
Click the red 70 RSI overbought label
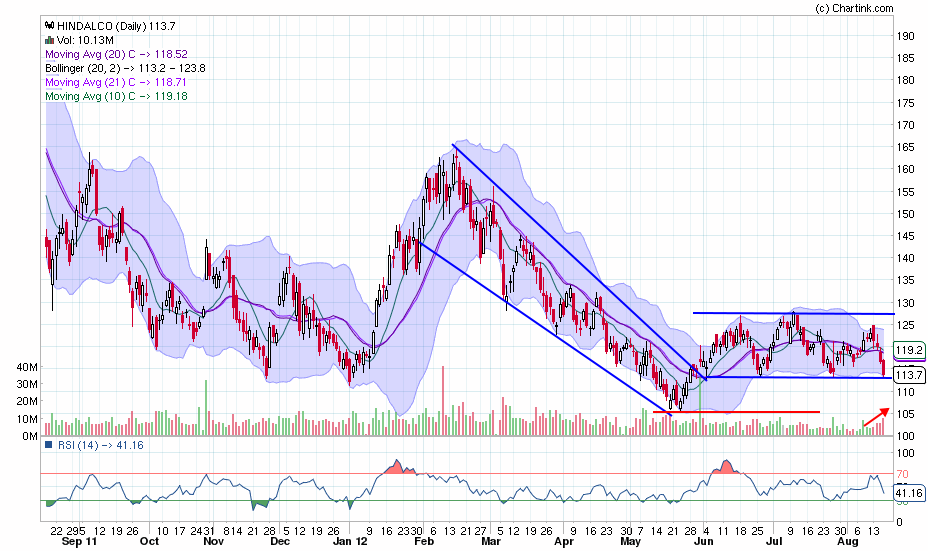(x=902, y=474)
